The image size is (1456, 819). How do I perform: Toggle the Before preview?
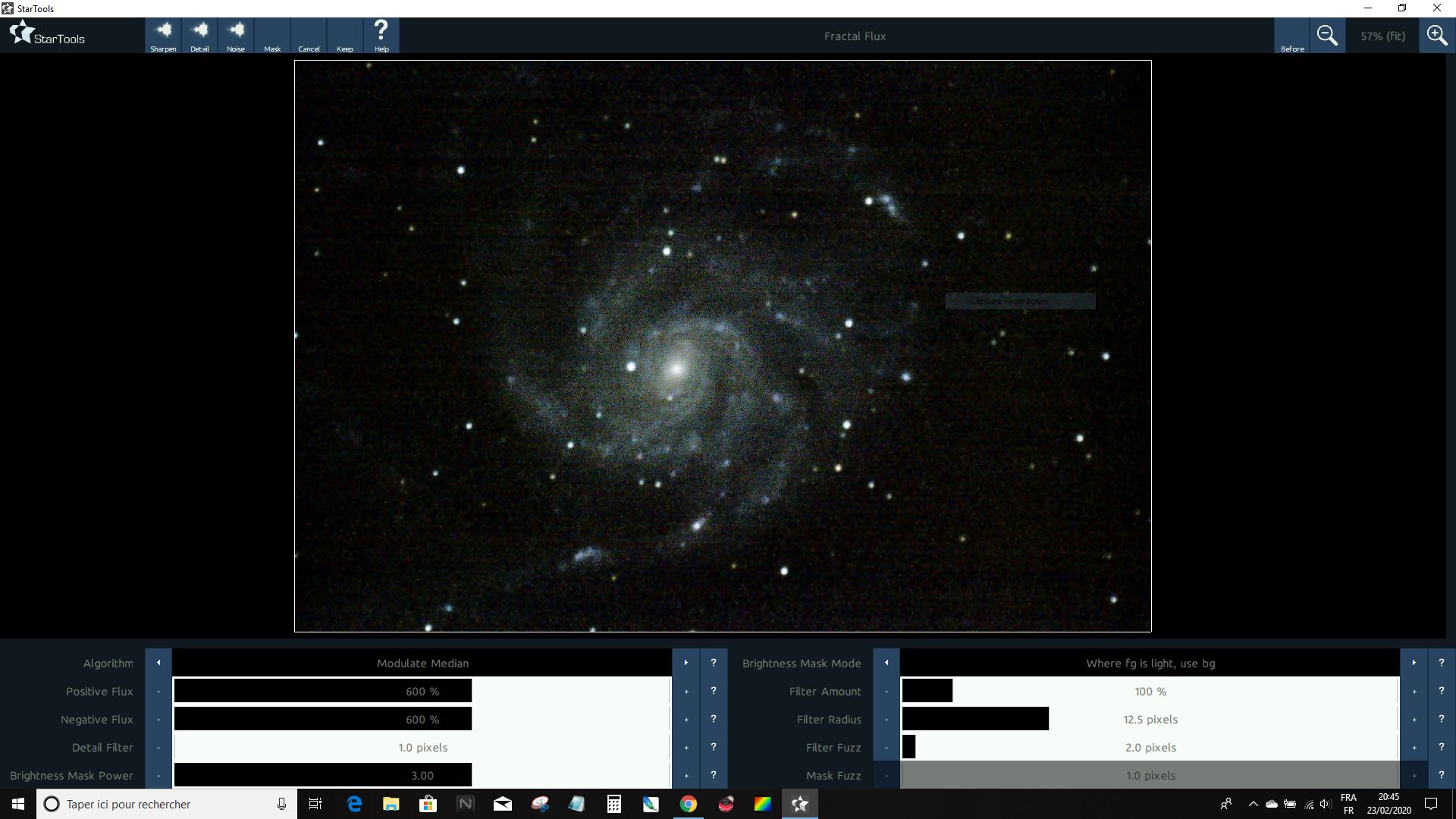[1292, 36]
